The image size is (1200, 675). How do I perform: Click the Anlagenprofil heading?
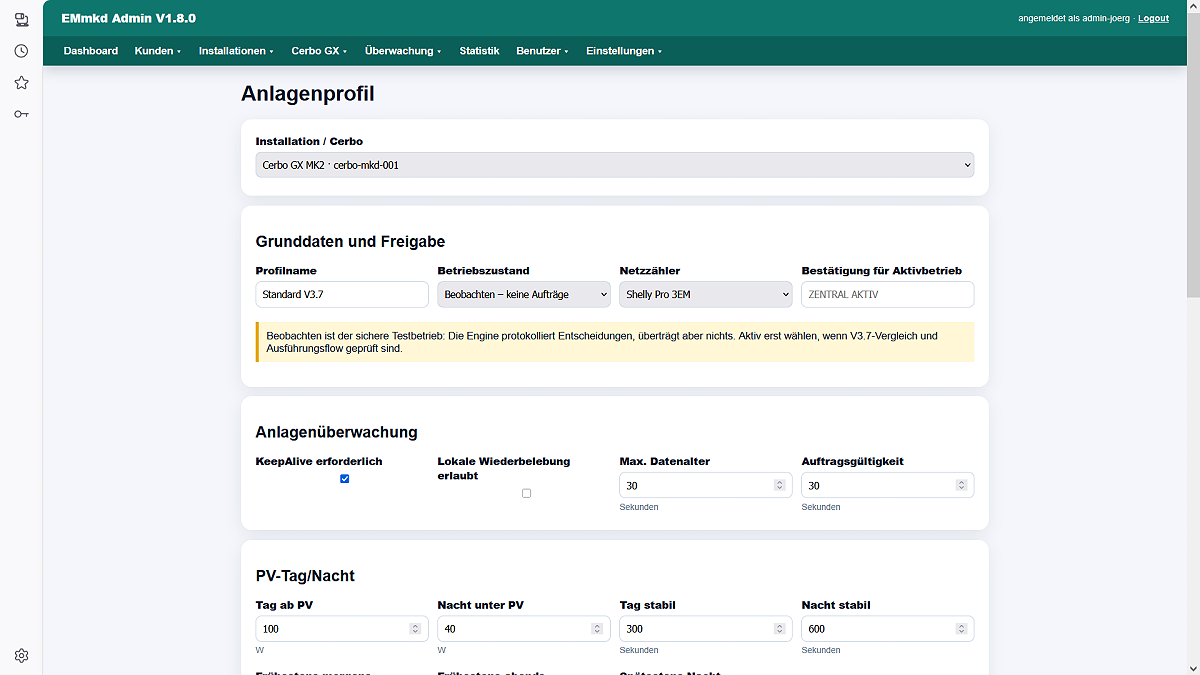(x=308, y=94)
